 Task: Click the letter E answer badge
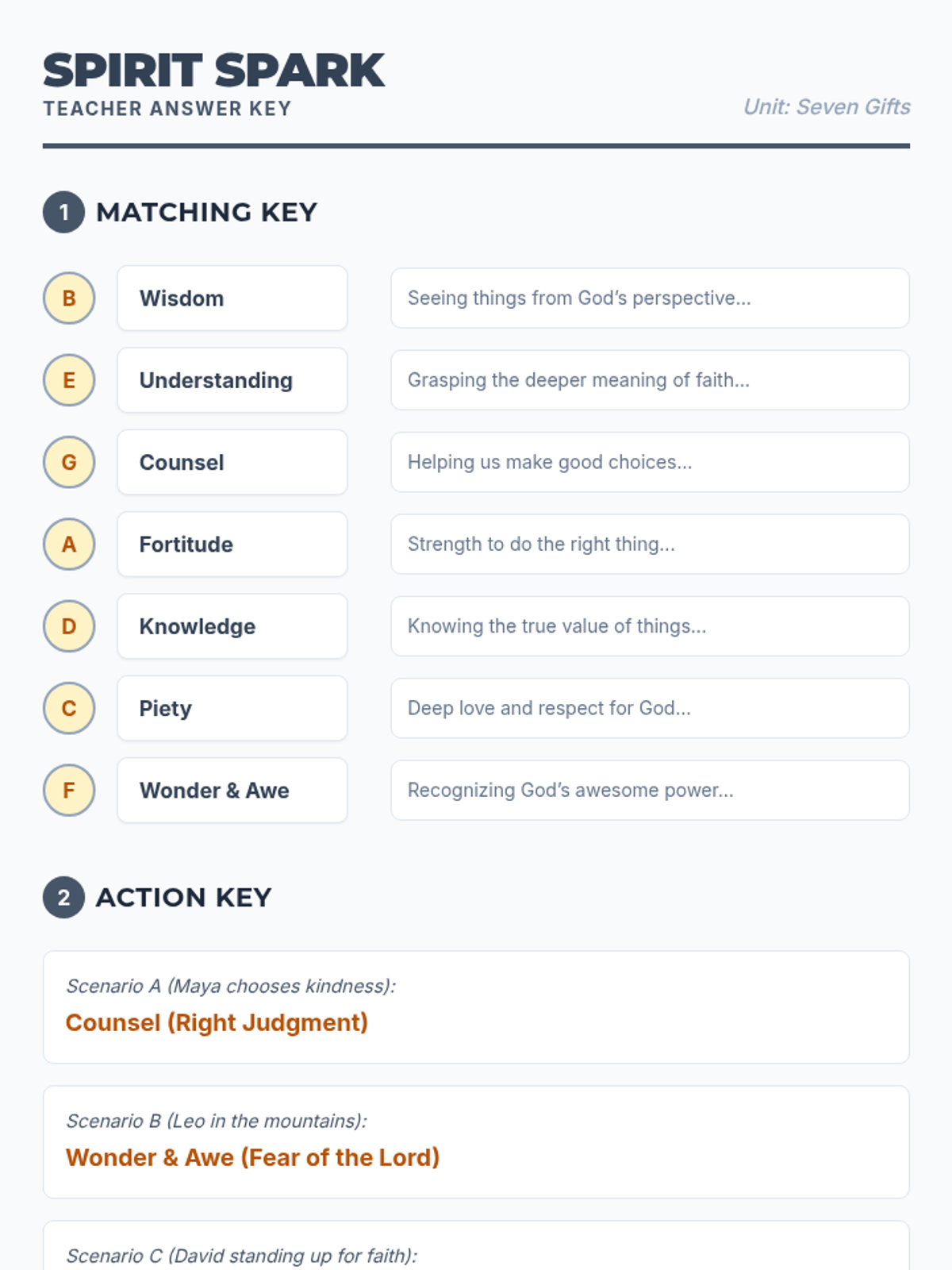[x=69, y=380]
